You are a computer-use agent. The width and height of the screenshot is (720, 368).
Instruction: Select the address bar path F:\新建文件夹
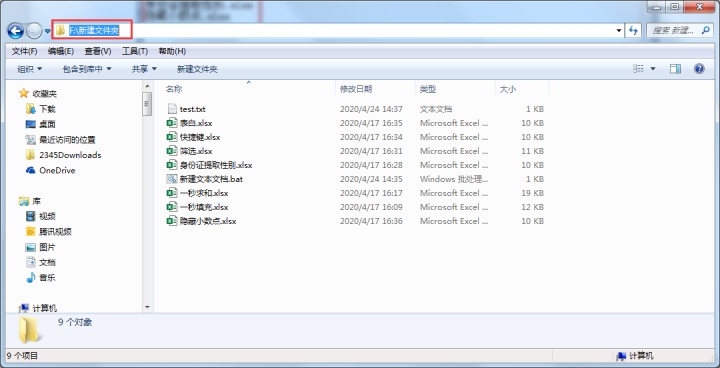coord(94,30)
